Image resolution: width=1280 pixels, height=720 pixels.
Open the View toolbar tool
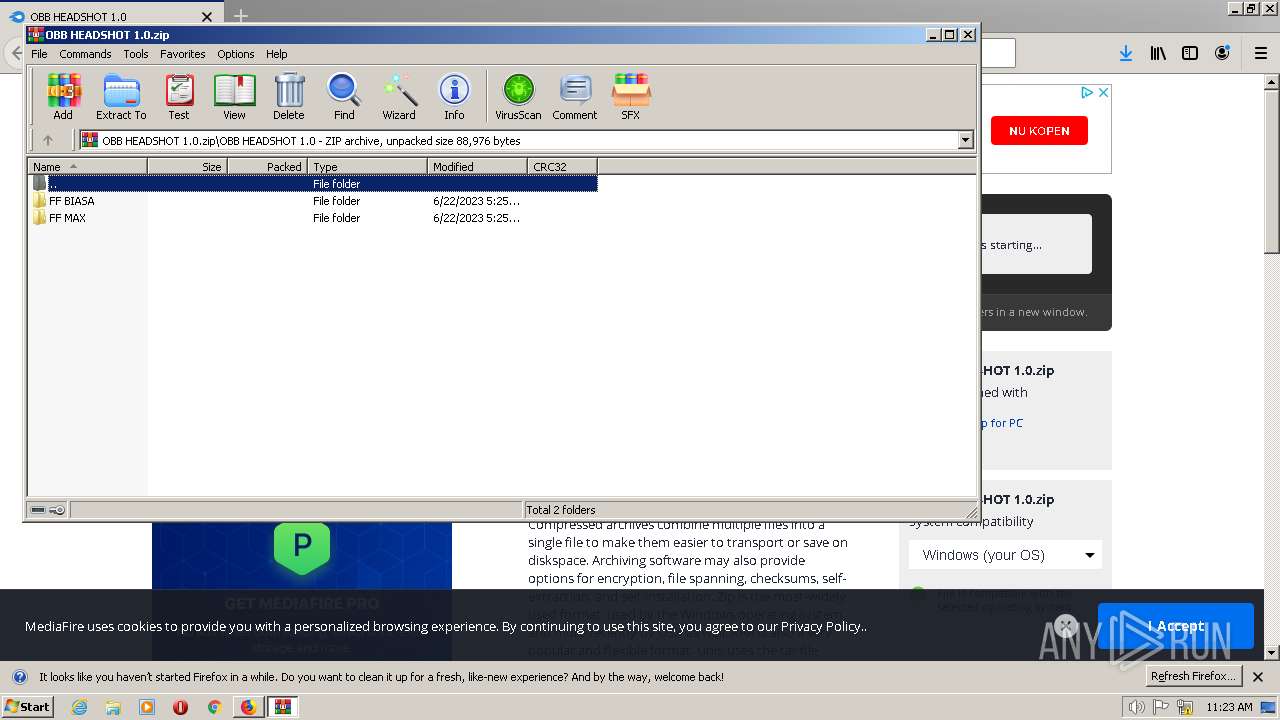[x=234, y=97]
